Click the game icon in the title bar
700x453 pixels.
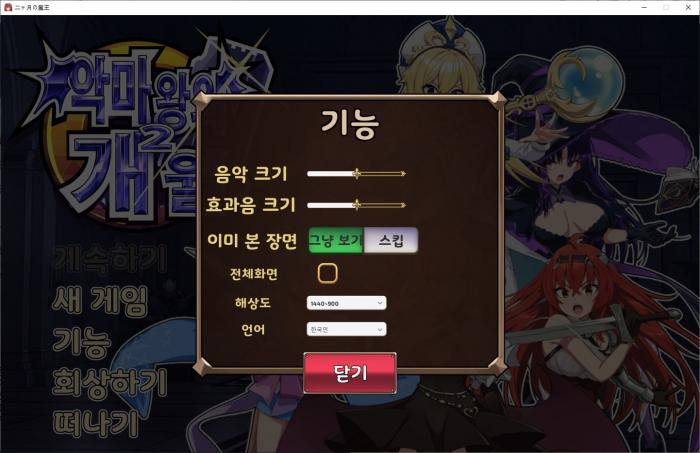tap(8, 7)
